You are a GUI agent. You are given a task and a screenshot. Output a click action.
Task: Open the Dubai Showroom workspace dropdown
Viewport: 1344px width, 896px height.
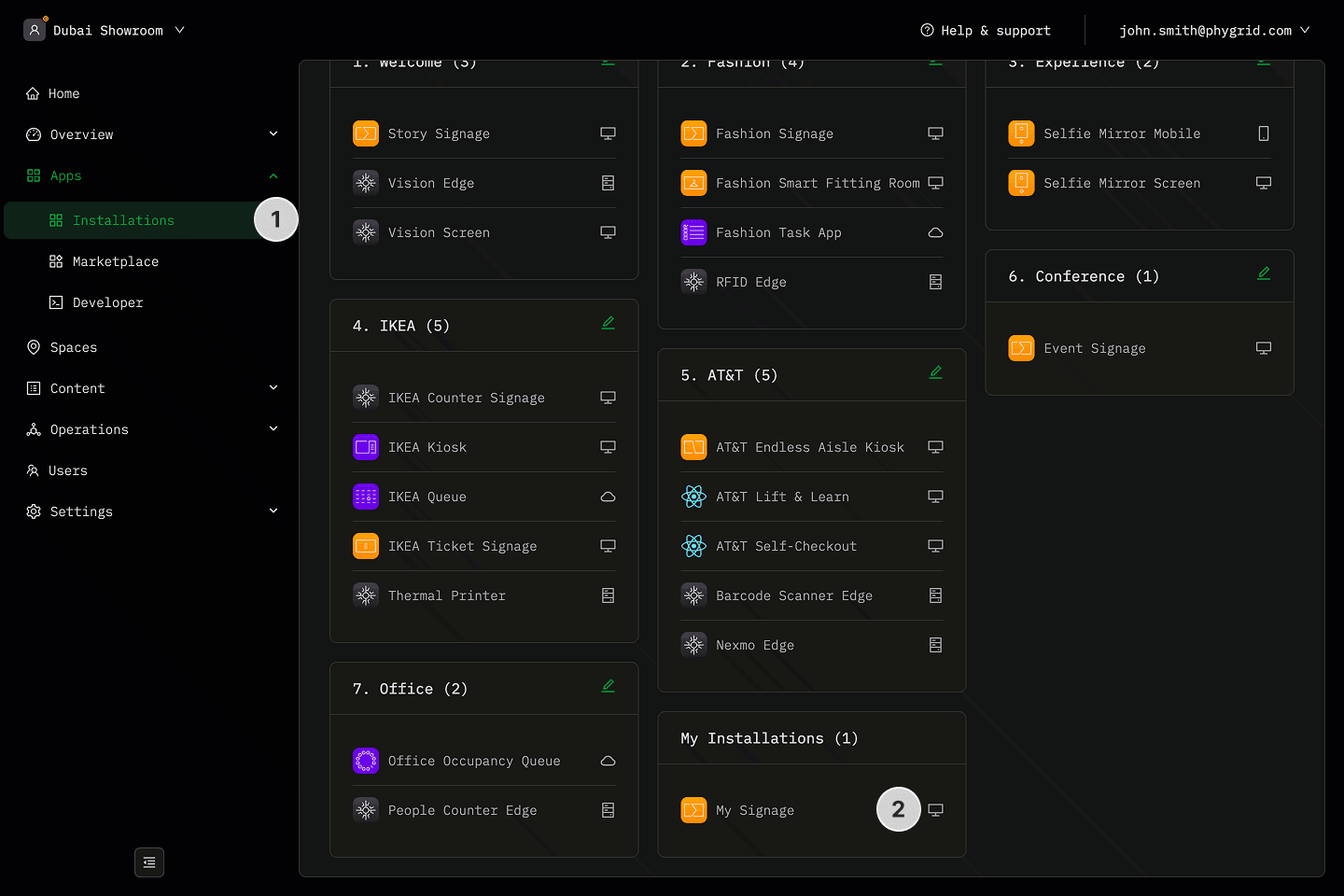click(107, 31)
